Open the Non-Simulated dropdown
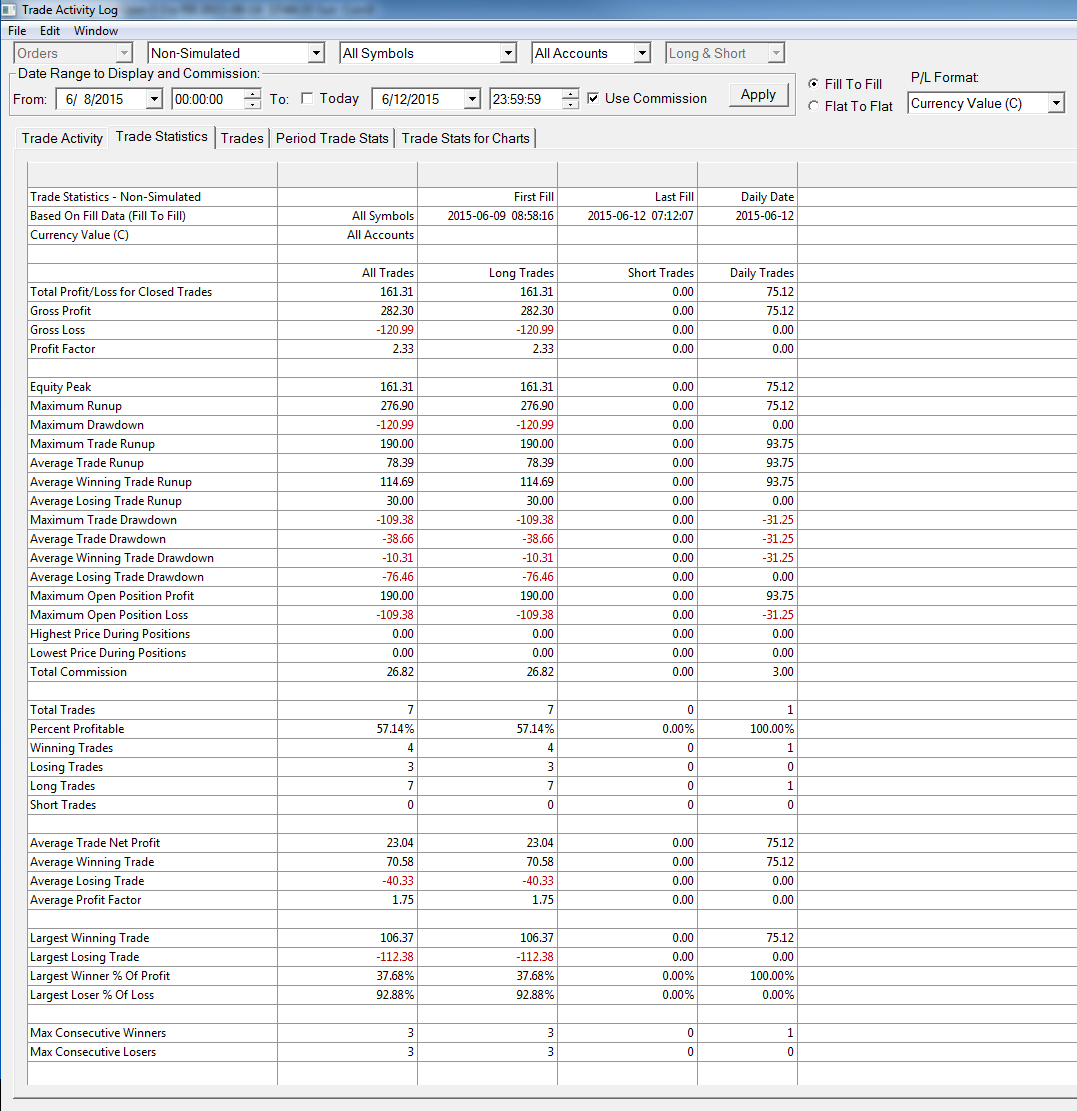 [x=316, y=53]
